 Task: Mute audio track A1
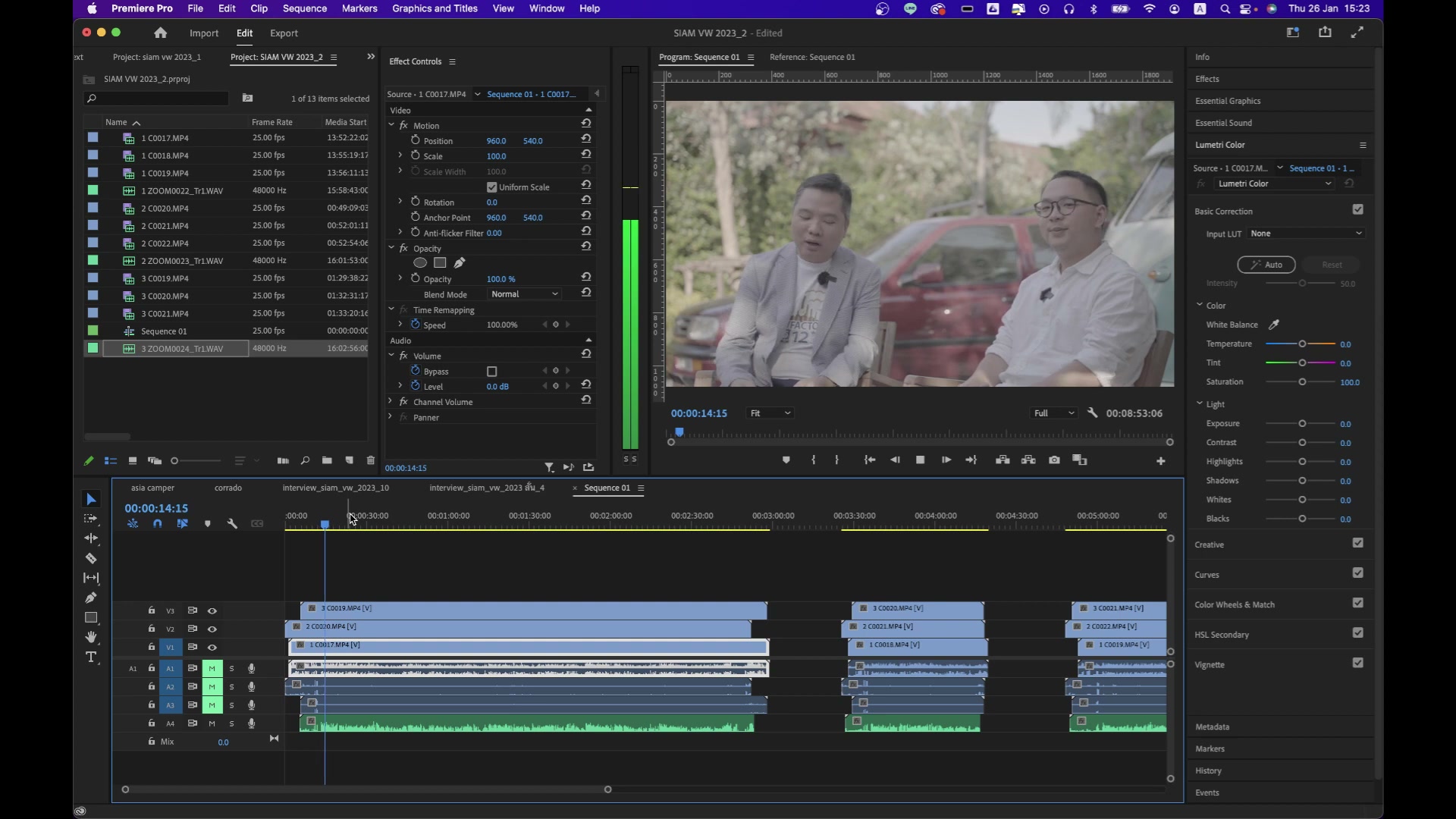(x=212, y=668)
